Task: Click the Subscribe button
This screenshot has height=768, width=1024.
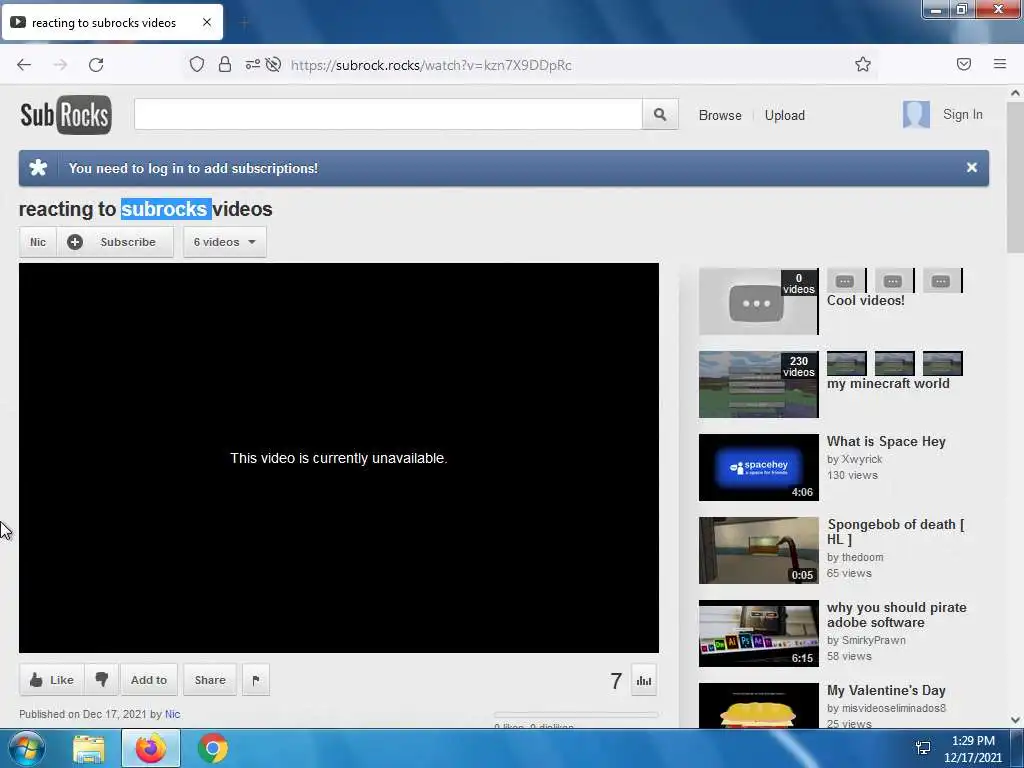Action: 115,242
